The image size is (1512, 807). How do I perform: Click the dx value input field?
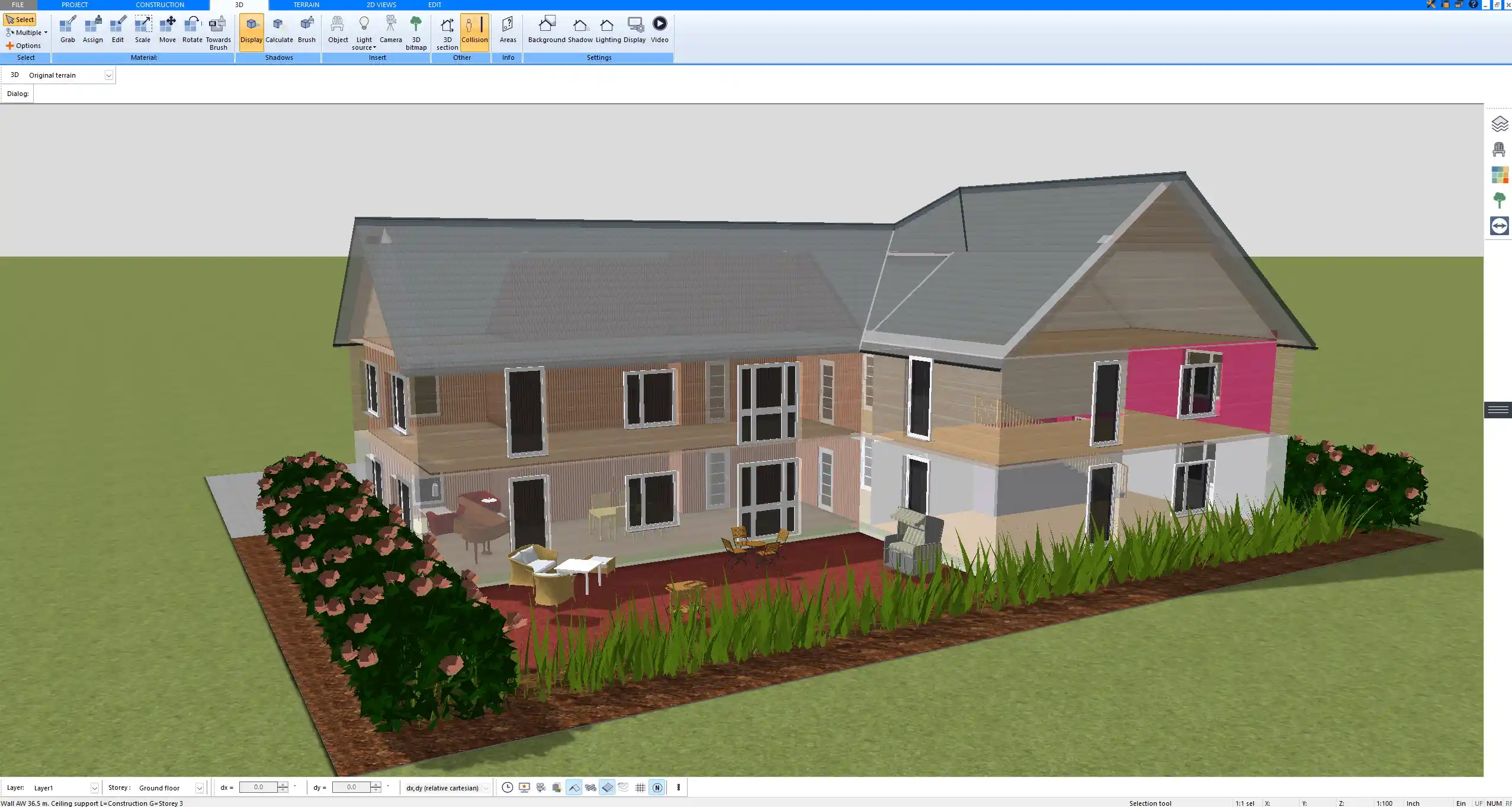pos(258,787)
